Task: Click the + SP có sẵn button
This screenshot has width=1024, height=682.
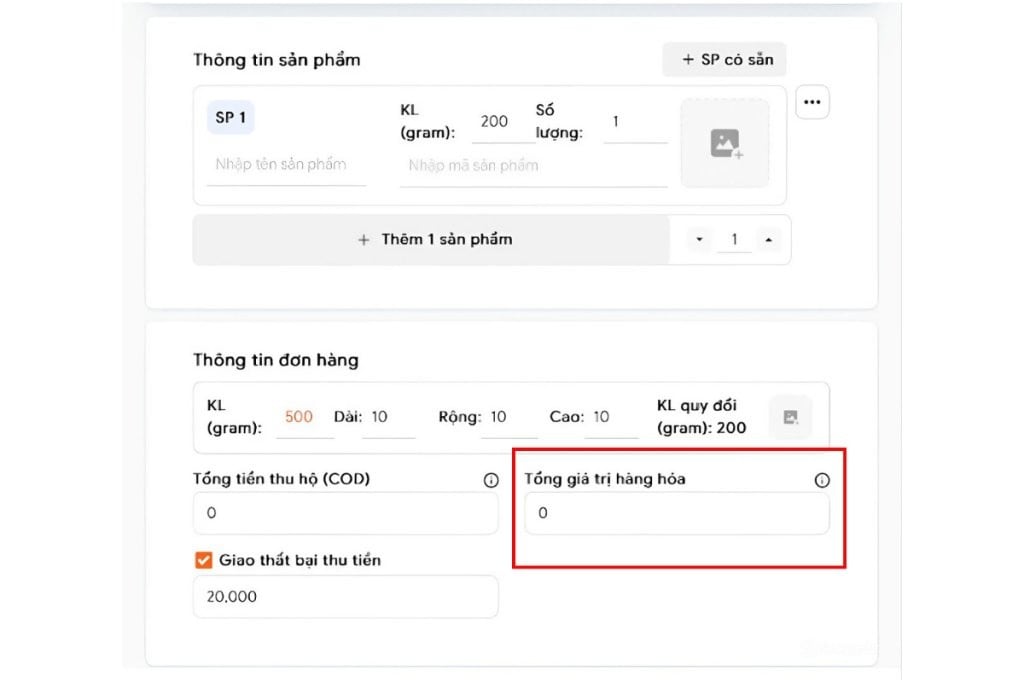Action: coord(724,59)
